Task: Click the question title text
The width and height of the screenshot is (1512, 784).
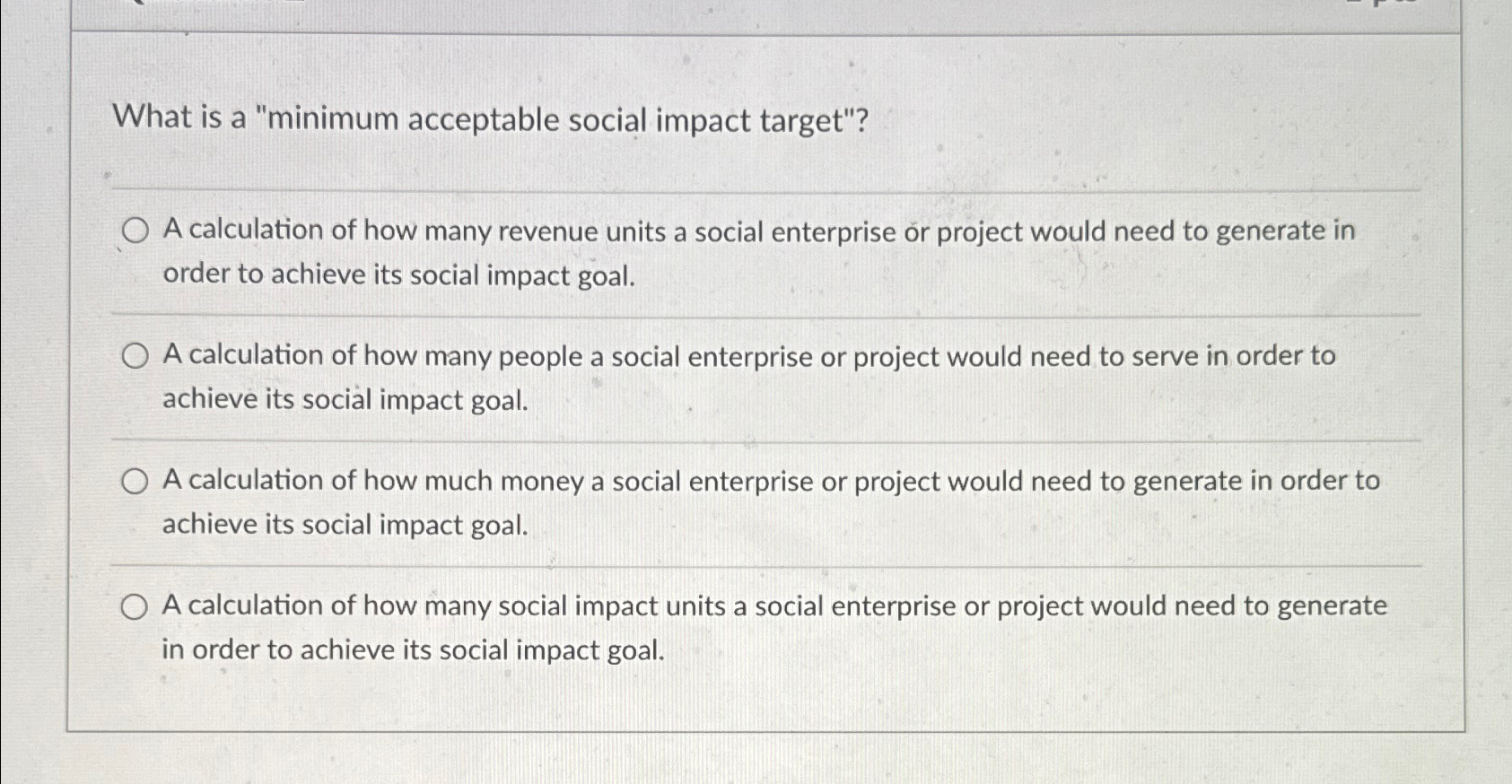Action: point(492,119)
